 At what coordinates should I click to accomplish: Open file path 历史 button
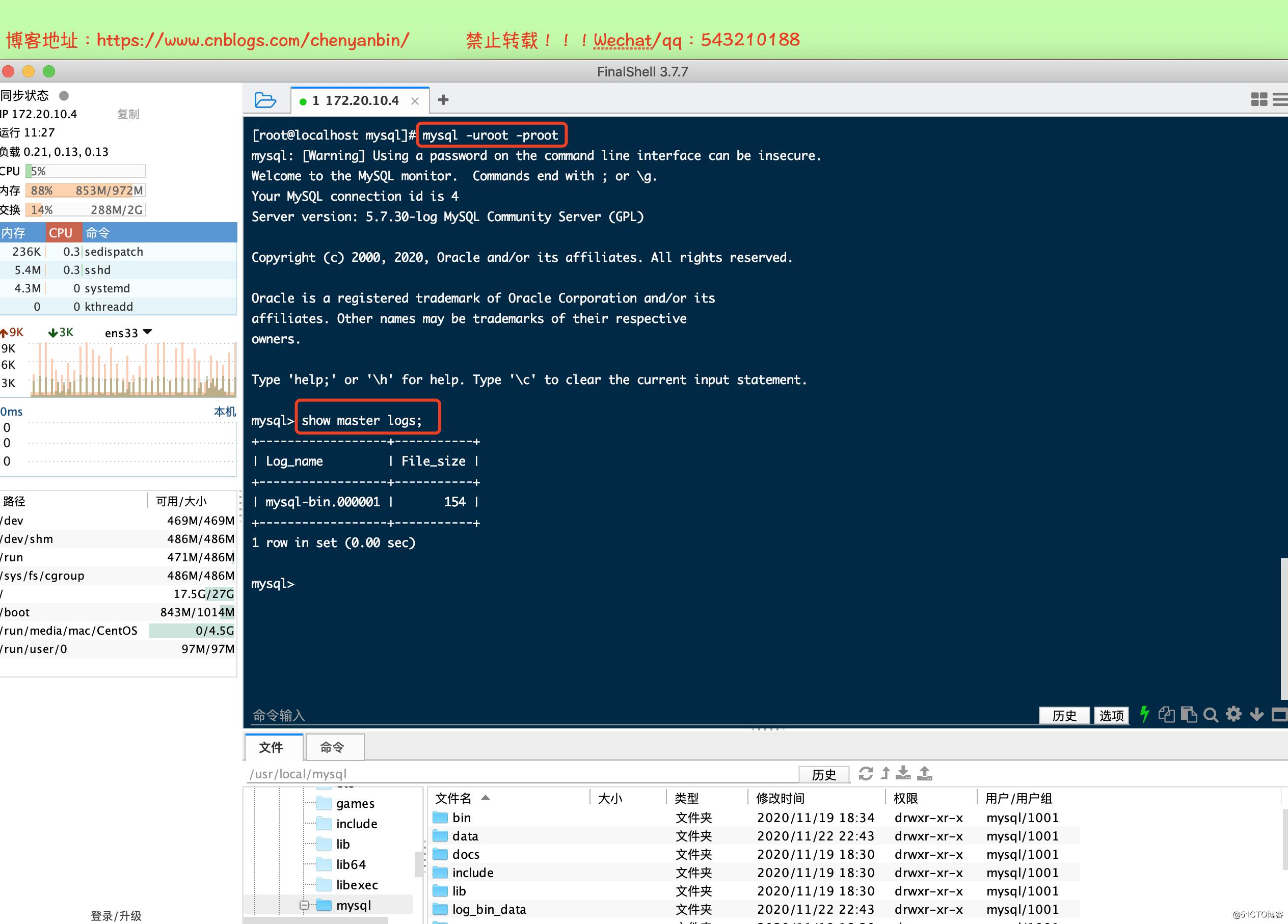(824, 775)
